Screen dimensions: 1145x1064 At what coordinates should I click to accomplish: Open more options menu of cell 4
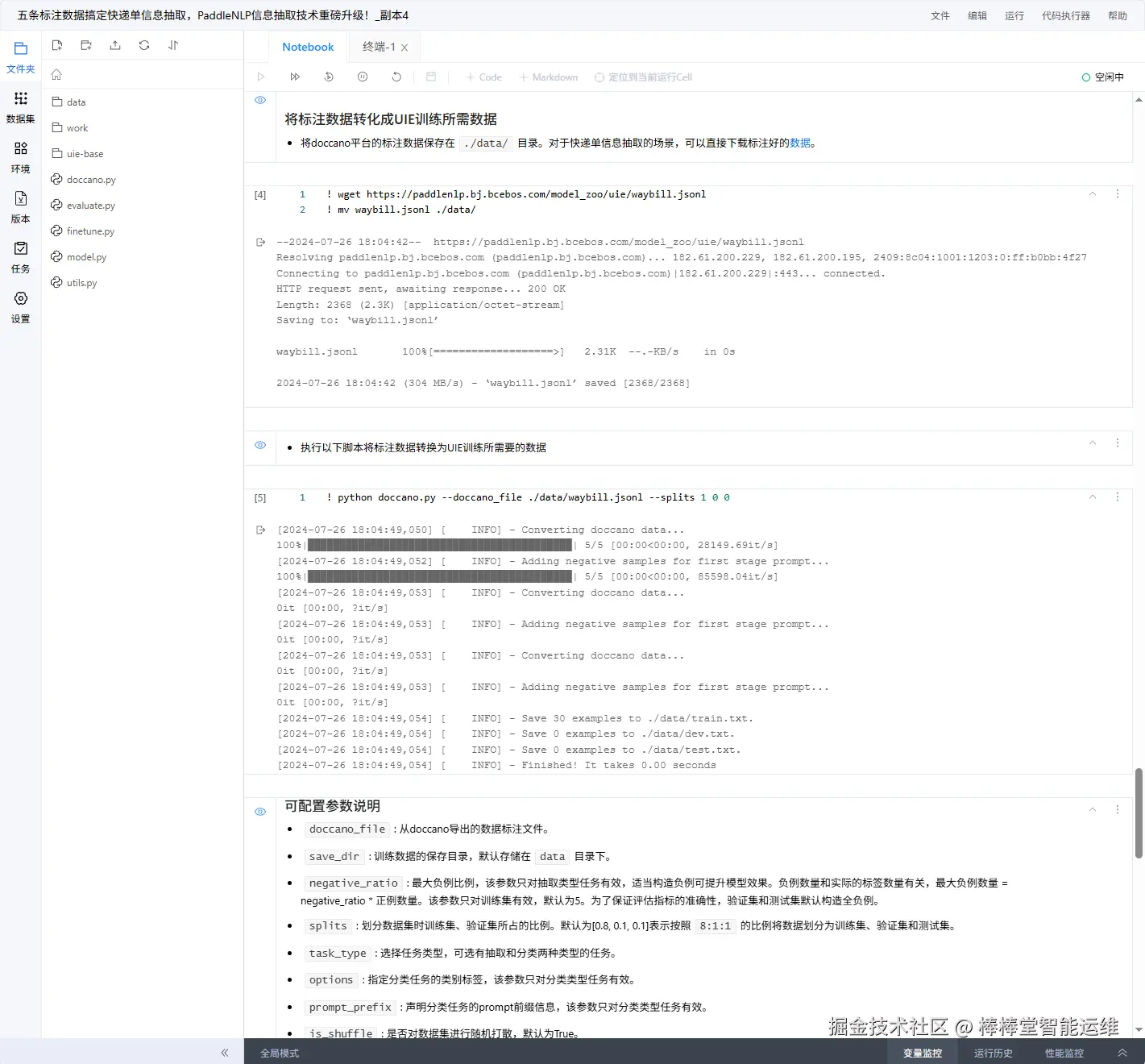[1118, 193]
